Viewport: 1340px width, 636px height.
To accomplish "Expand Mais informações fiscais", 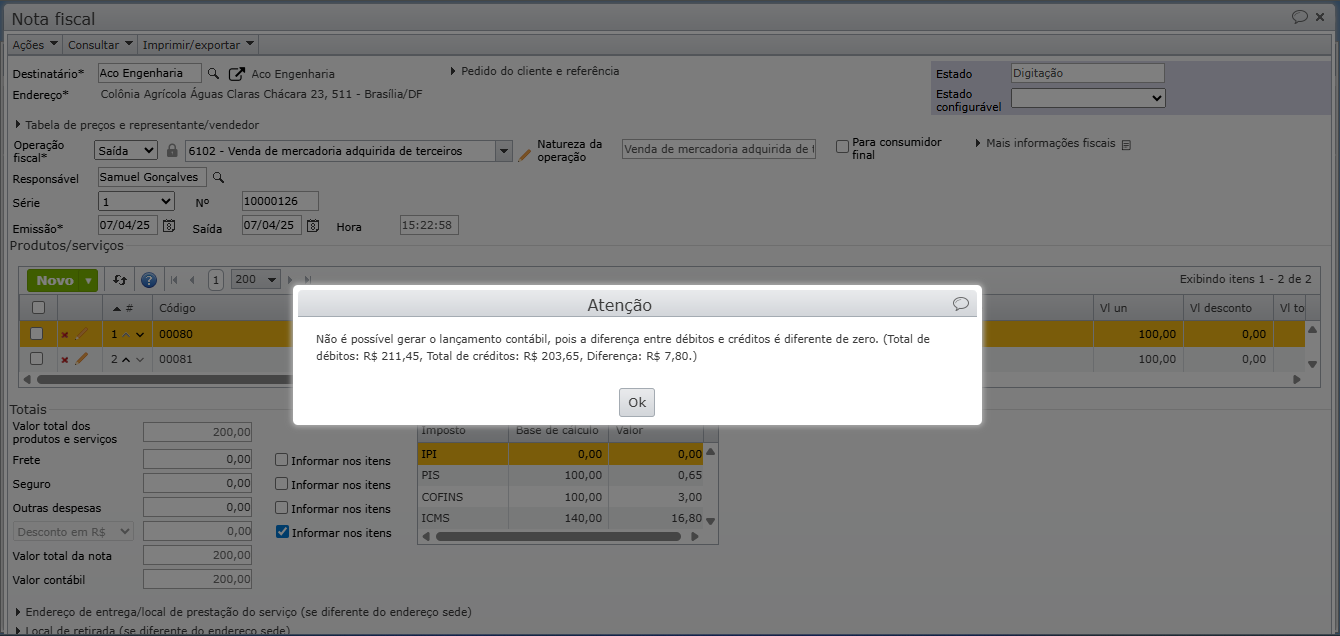I will pyautogui.click(x=1044, y=143).
